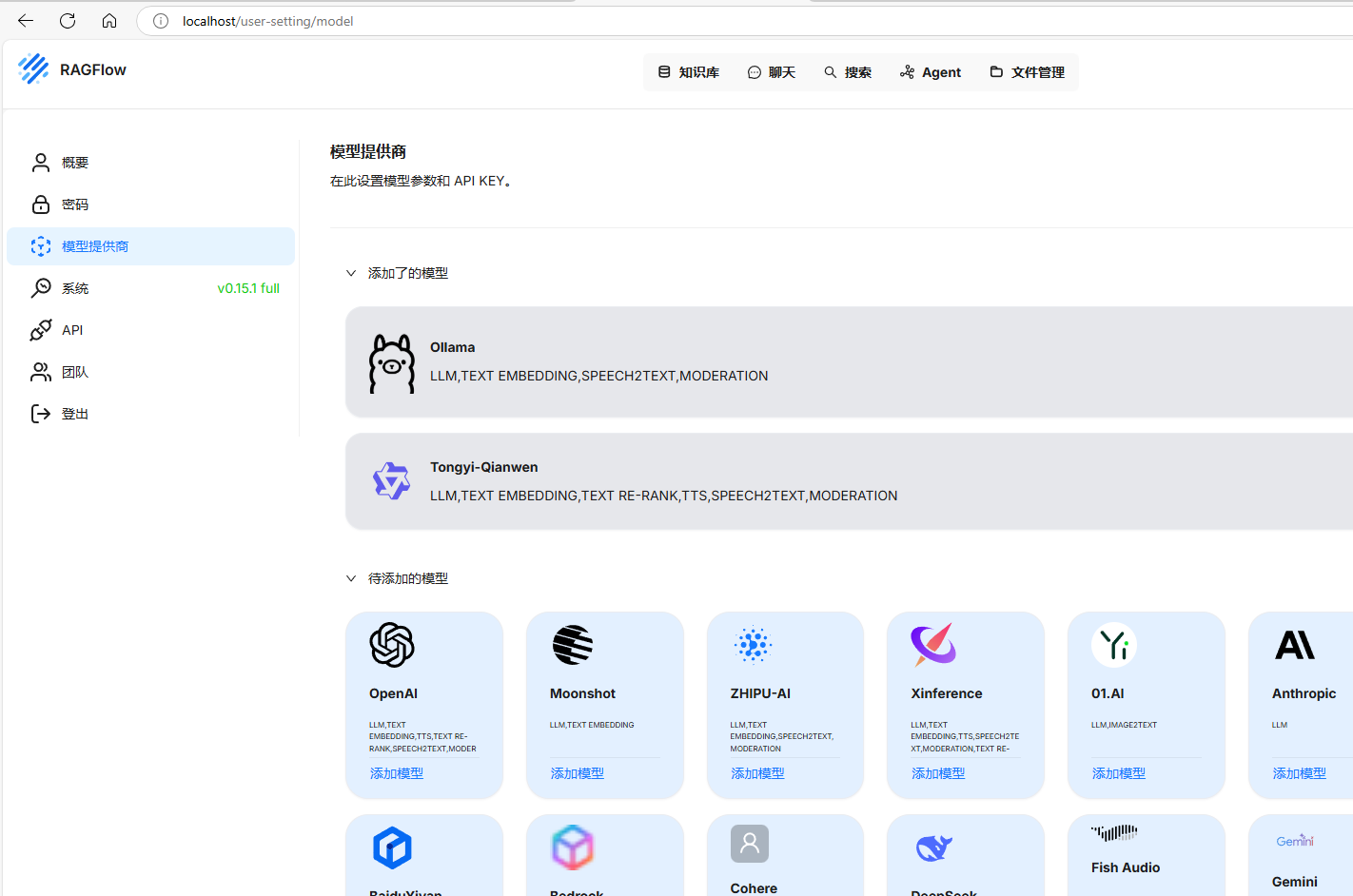
Task: Click the Ollama llama logo
Action: click(x=392, y=363)
